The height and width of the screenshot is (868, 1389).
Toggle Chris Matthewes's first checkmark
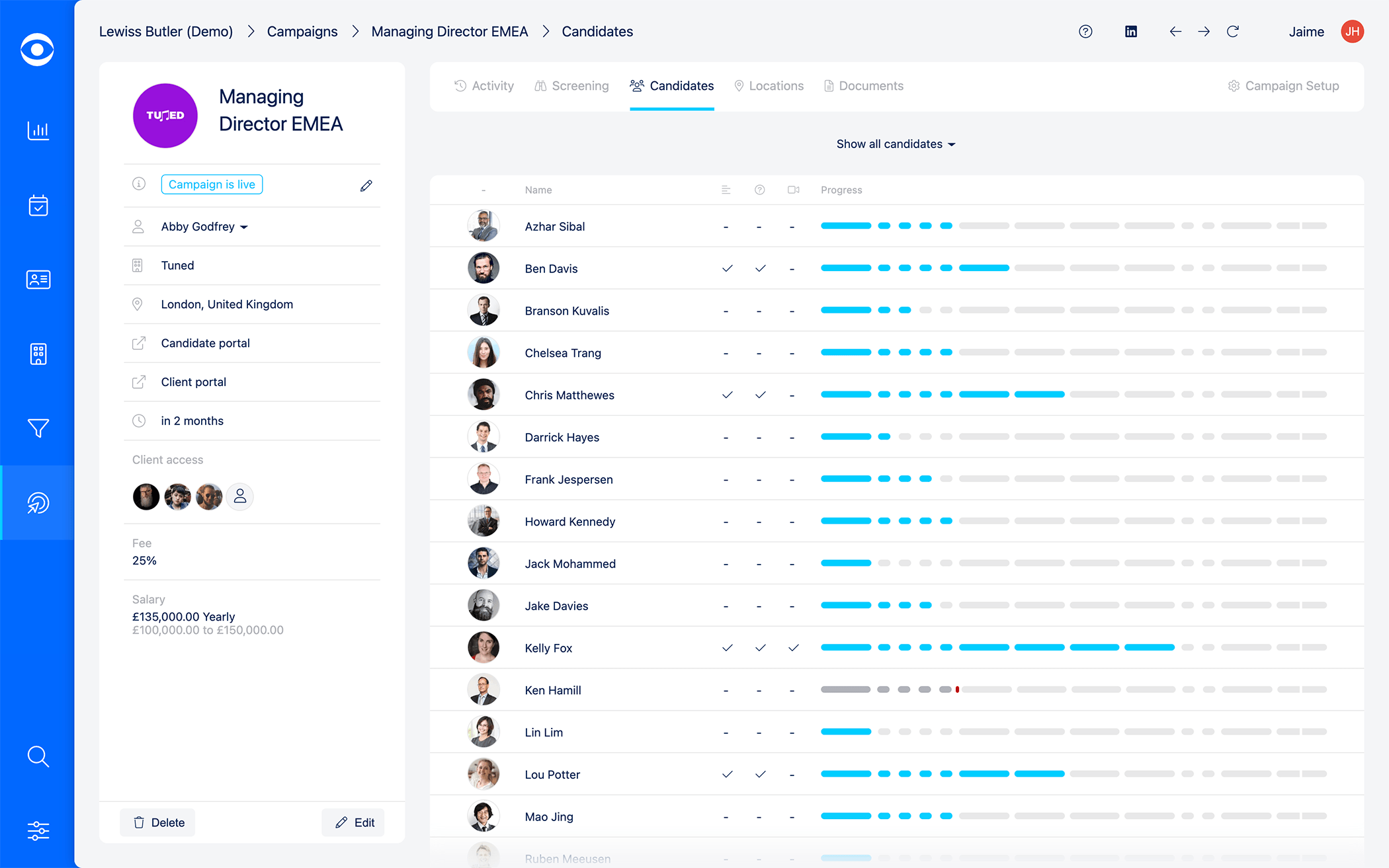pos(727,395)
